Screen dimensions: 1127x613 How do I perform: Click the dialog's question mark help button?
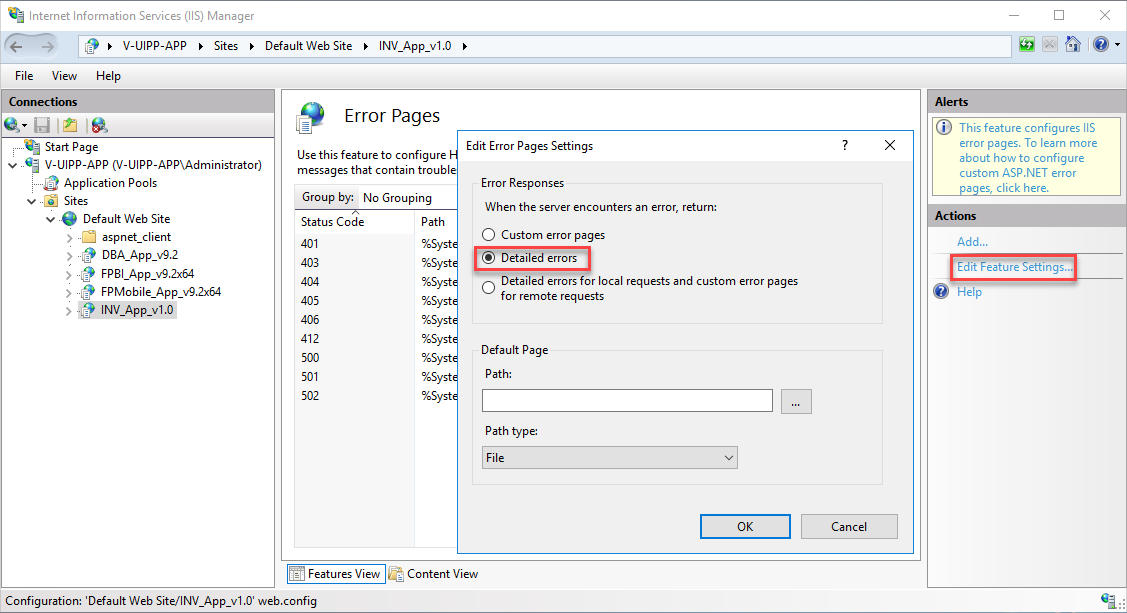coord(845,145)
